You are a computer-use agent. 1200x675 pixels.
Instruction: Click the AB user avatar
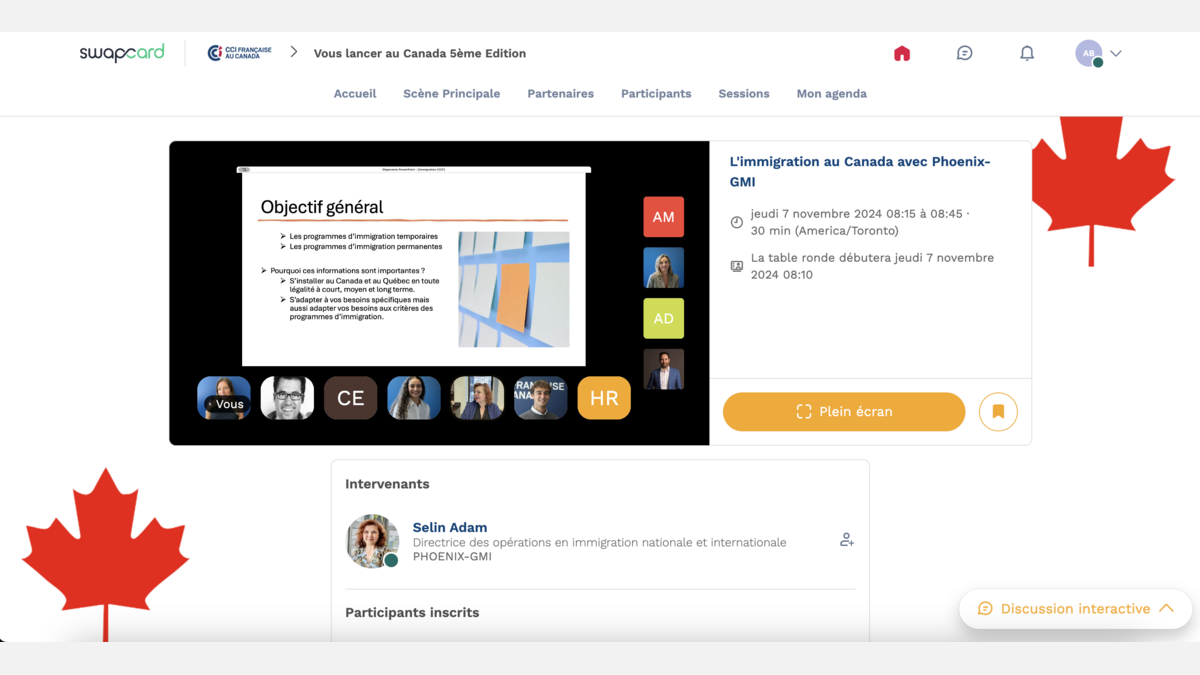coord(1089,53)
